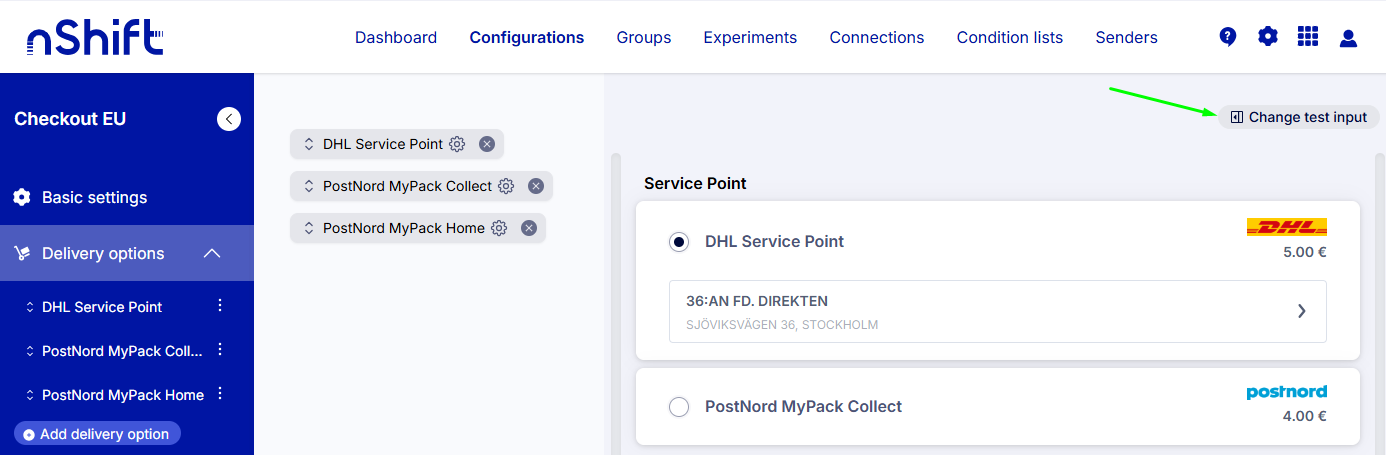Viewport: 1386px width, 455px height.
Task: Expand the 36:AN FD. DIREKTEN pickup point chevron
Action: pos(1301,311)
